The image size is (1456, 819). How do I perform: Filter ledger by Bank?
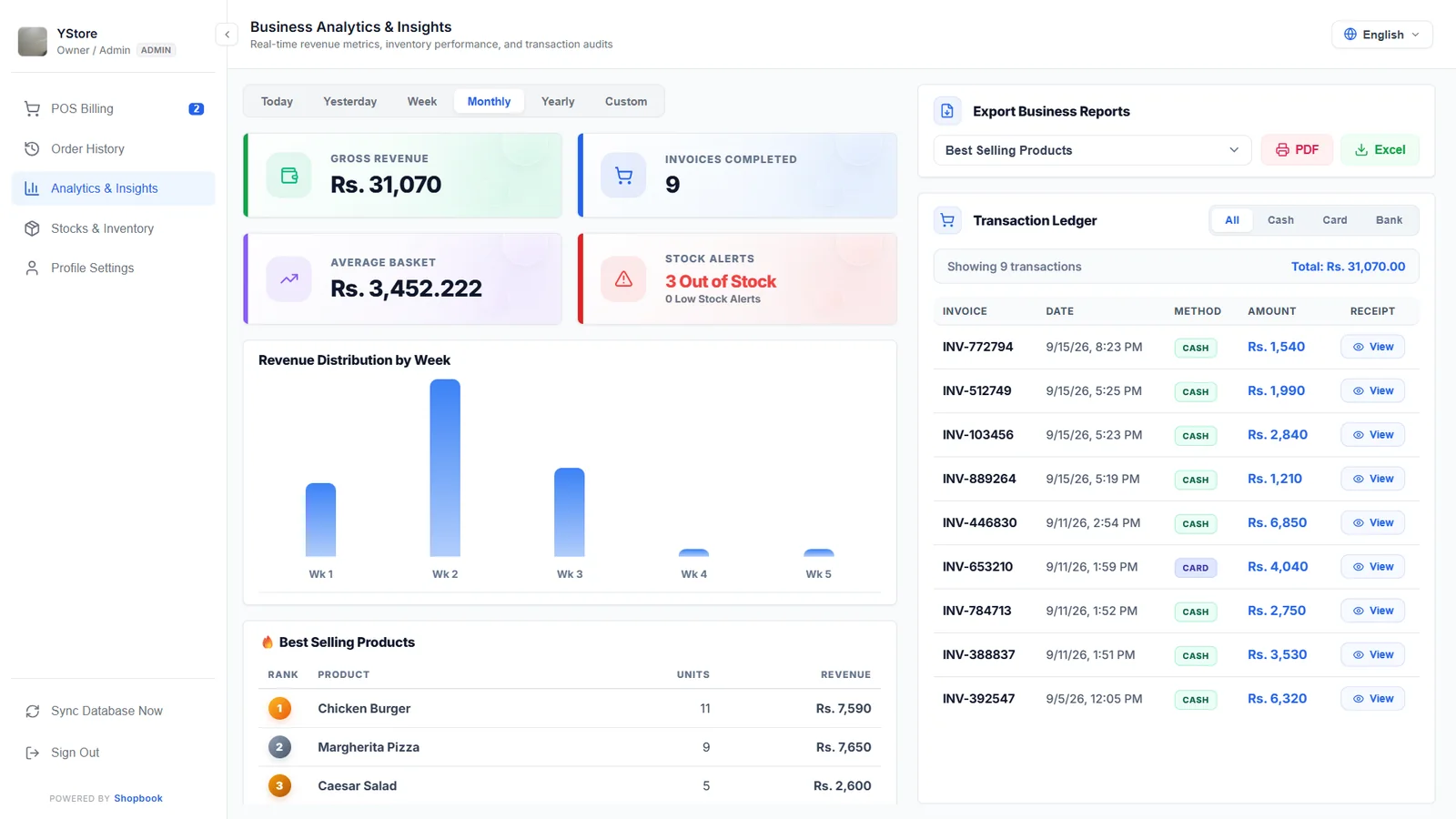point(1389,220)
